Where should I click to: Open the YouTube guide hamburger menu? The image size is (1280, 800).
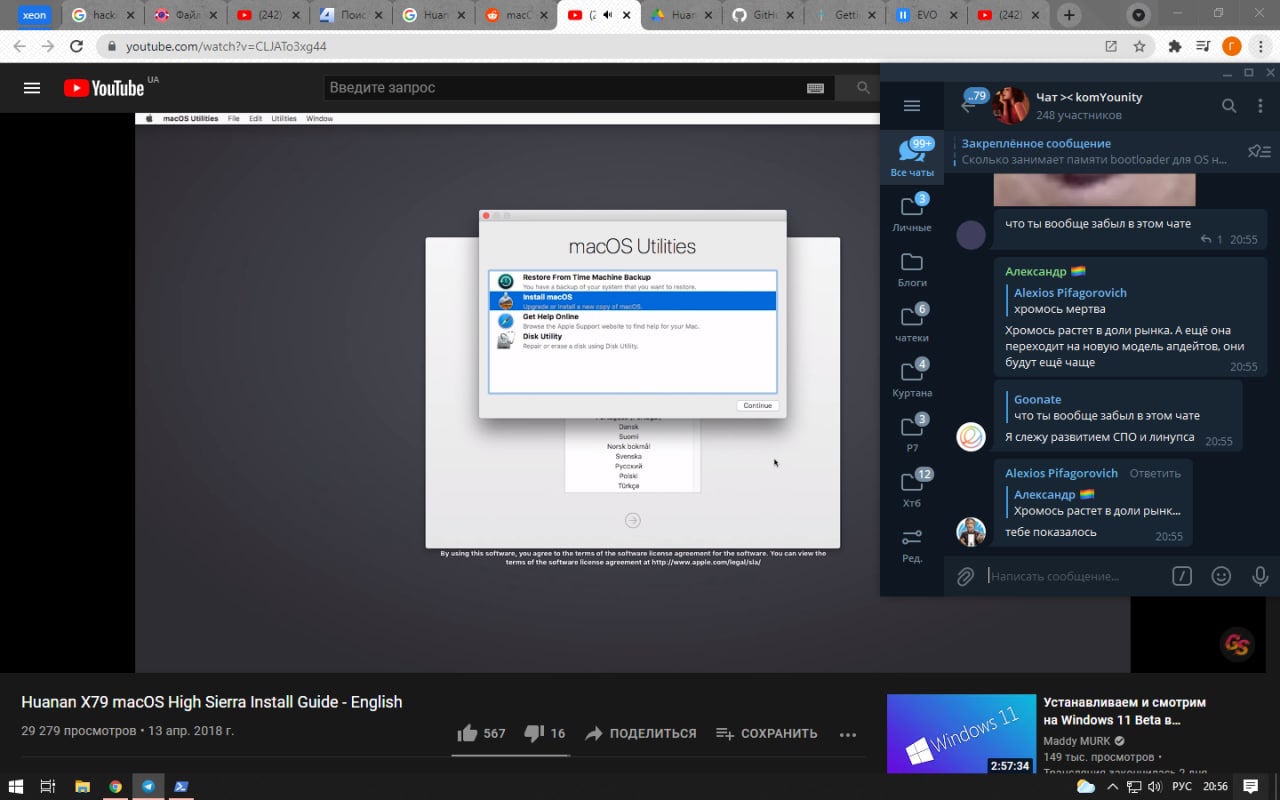32,88
